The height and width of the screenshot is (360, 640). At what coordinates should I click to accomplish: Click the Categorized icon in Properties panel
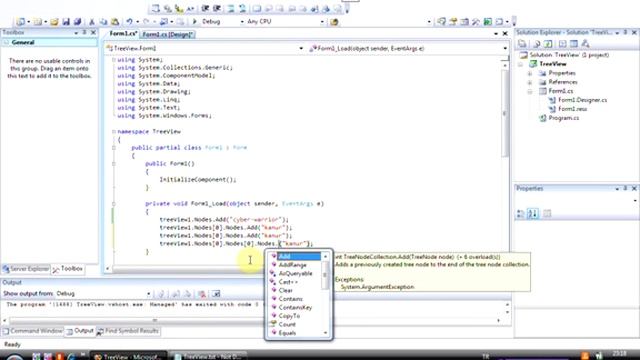coord(521,213)
